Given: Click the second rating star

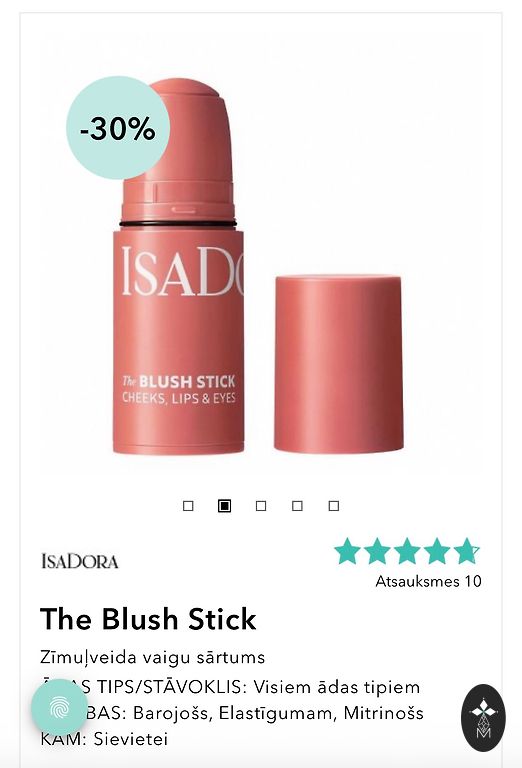Looking at the screenshot, I should tap(378, 551).
